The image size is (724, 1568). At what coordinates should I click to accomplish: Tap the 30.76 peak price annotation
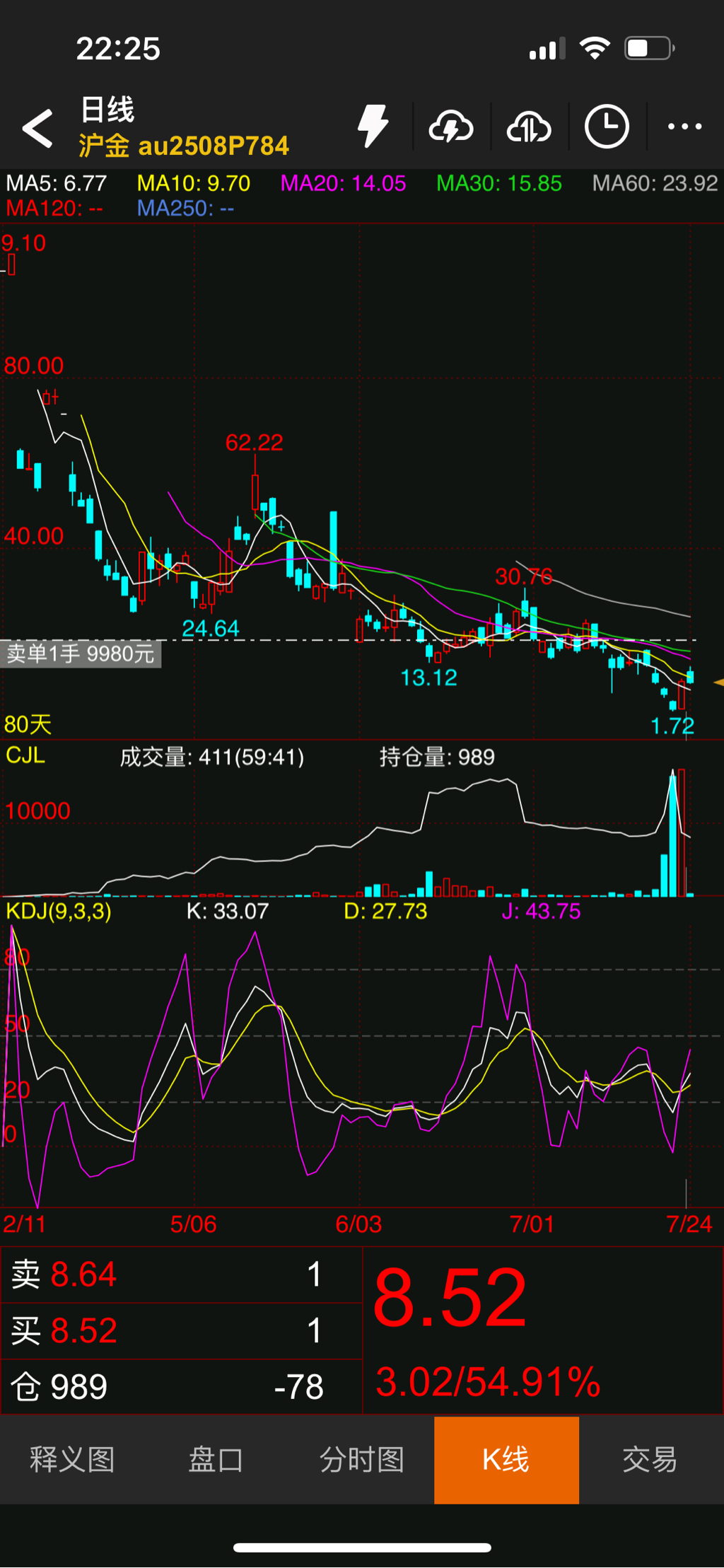pos(524,576)
